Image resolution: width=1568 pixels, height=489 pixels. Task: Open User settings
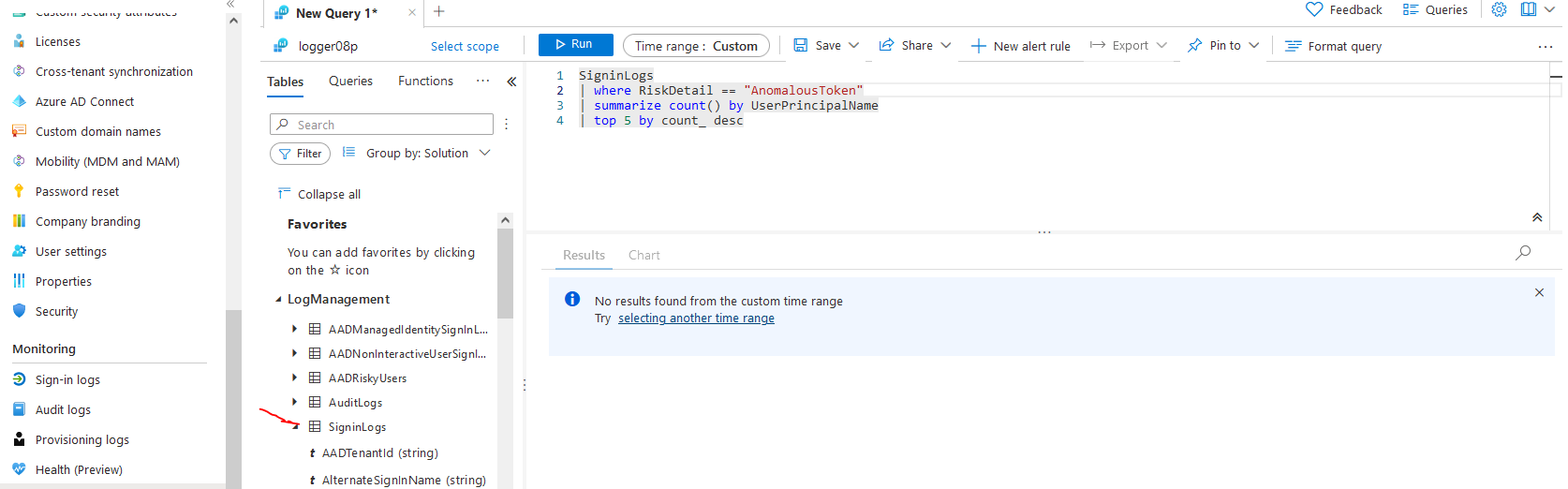click(71, 252)
